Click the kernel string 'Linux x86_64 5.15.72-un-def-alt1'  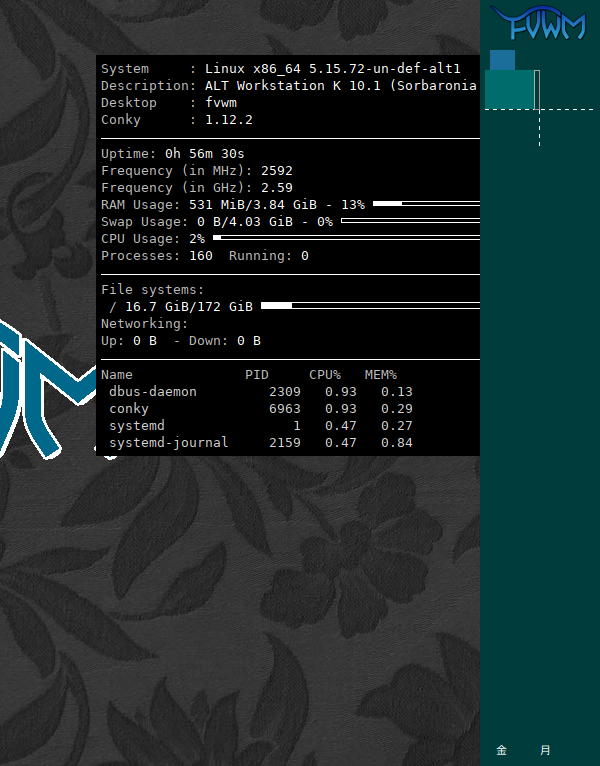tap(333, 69)
